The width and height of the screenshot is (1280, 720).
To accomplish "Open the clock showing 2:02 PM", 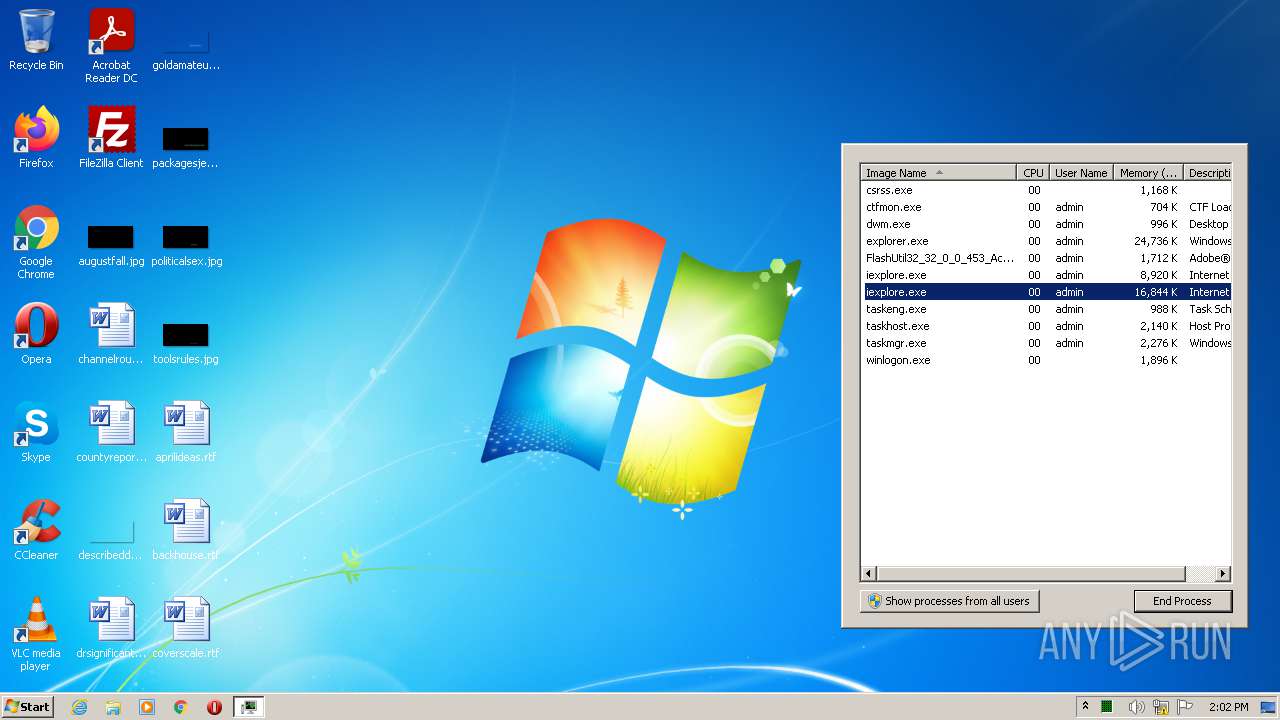I will pos(1228,707).
